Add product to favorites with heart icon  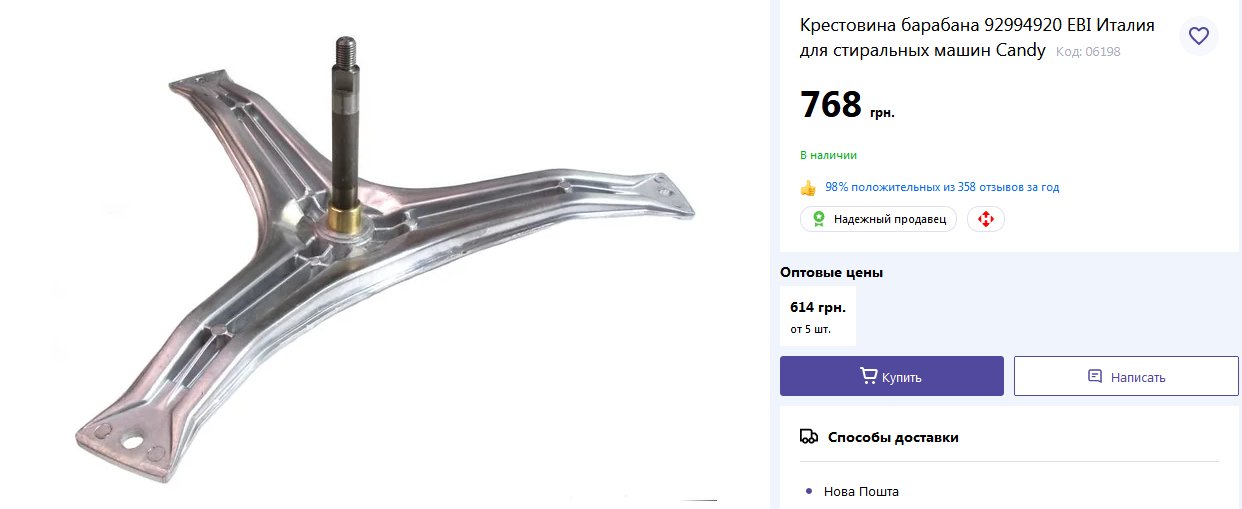coord(1198,37)
